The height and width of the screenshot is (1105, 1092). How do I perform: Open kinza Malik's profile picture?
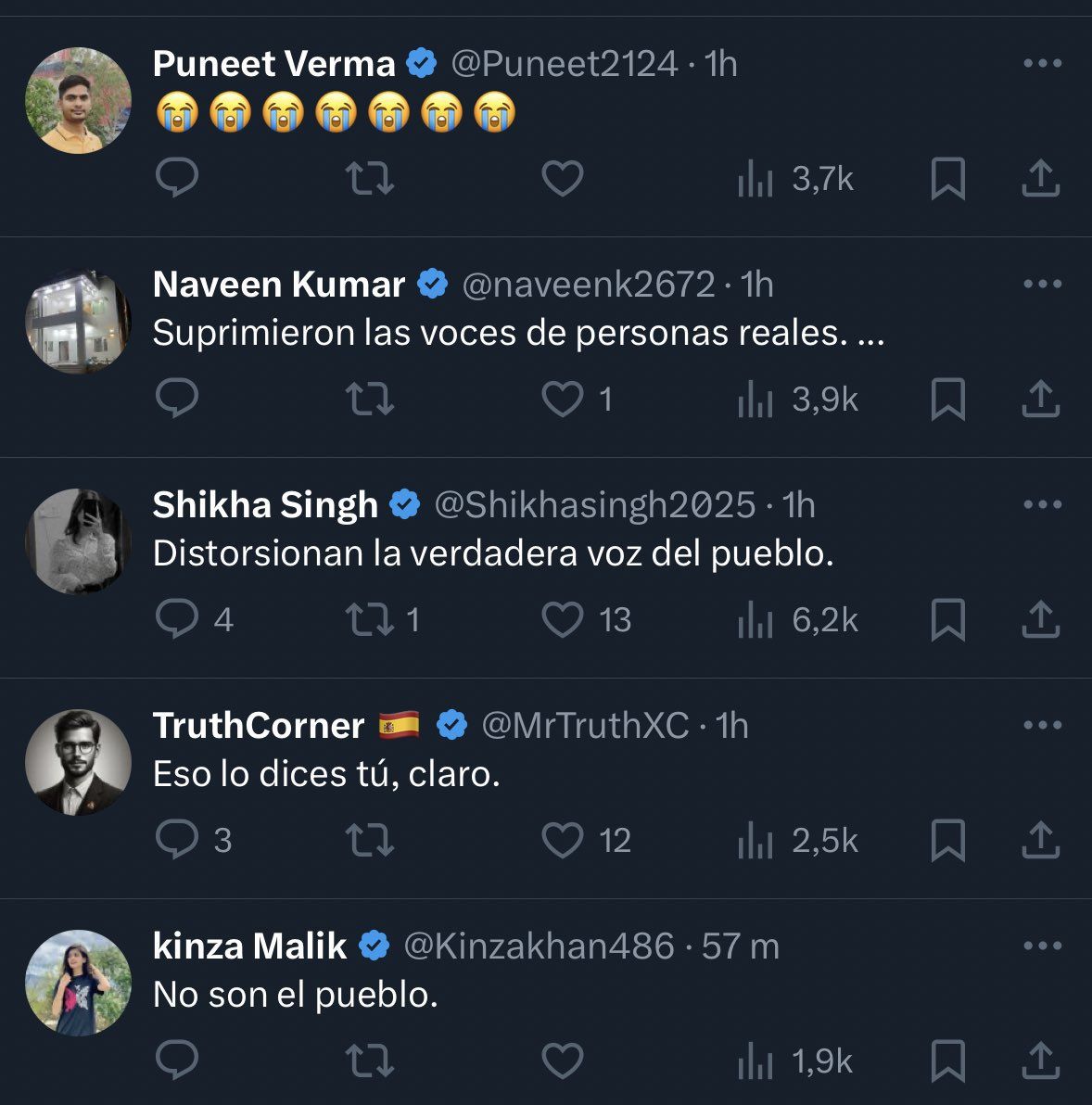[x=78, y=983]
